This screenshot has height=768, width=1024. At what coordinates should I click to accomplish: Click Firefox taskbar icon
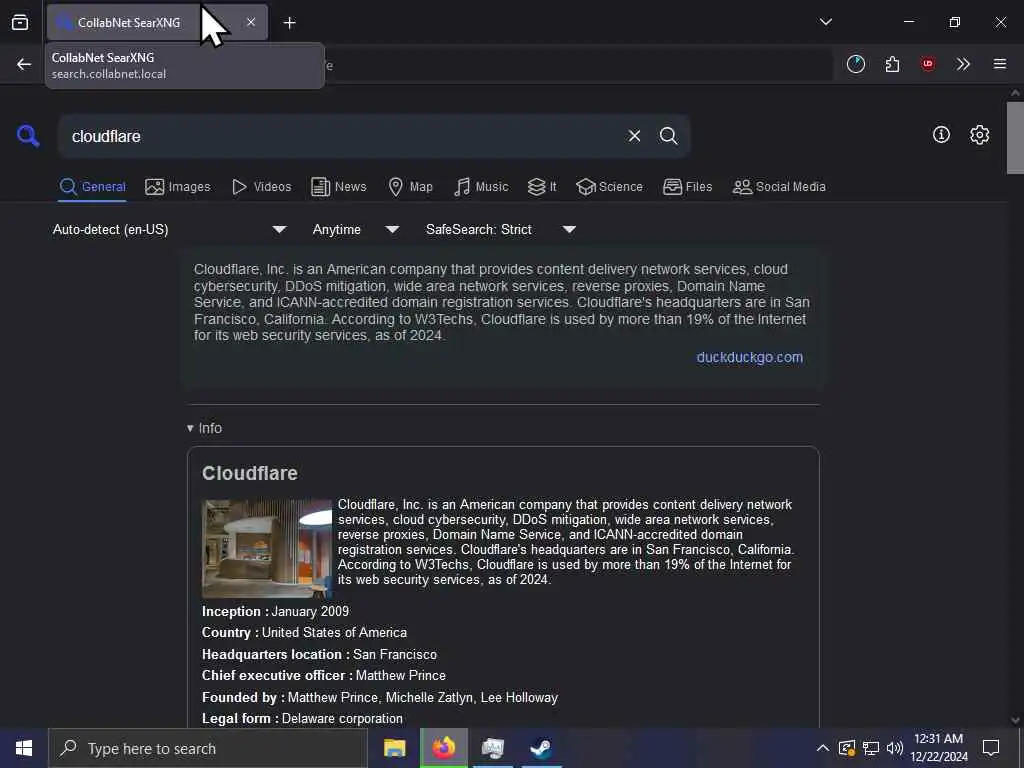click(443, 748)
